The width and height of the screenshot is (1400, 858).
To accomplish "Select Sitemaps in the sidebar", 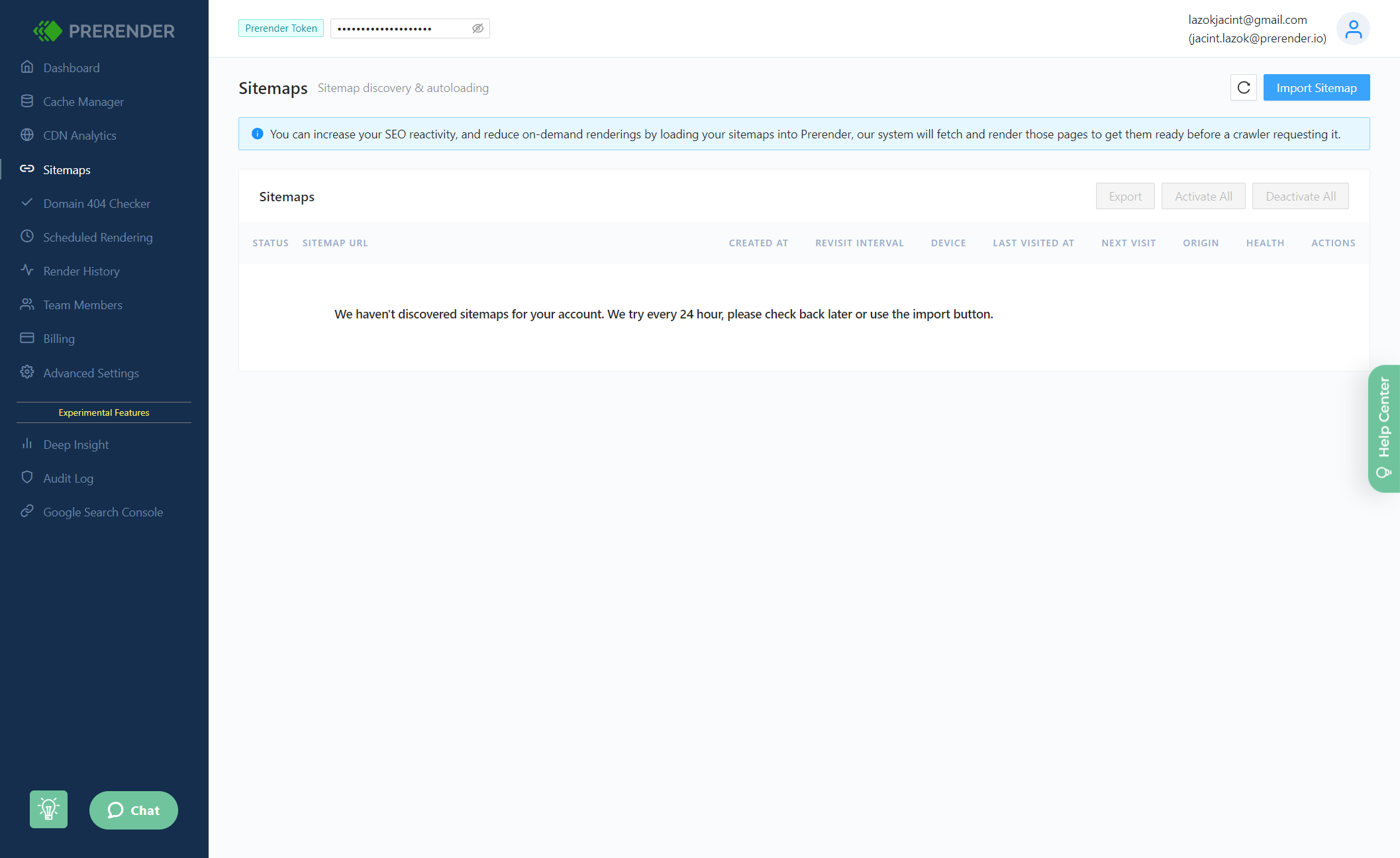I will point(67,169).
